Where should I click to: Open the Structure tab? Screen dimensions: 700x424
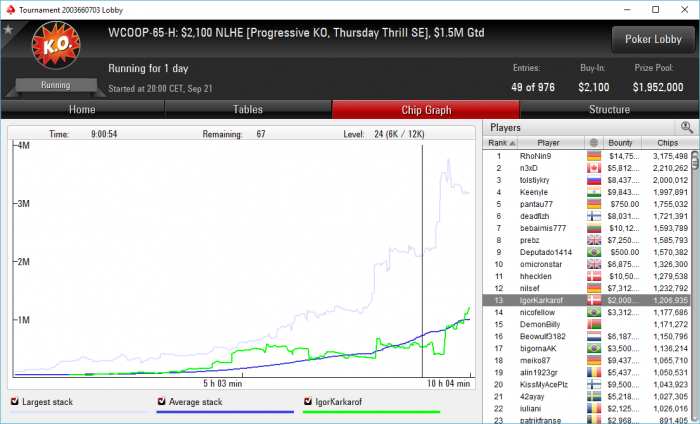(609, 110)
